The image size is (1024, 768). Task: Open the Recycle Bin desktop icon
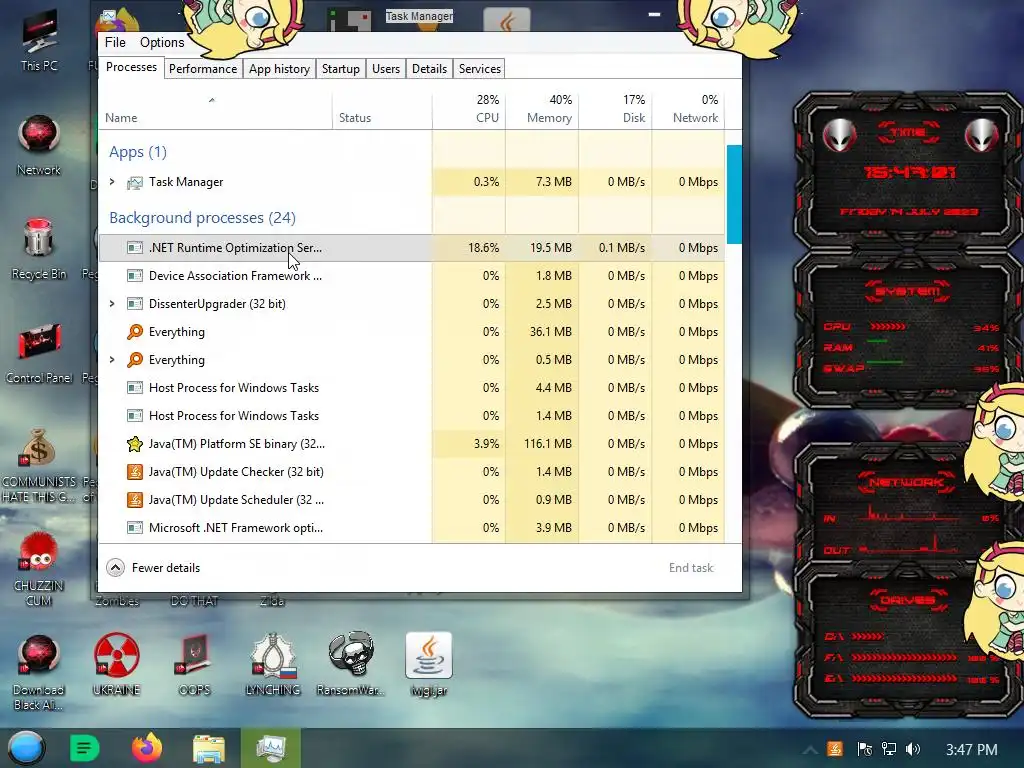(x=39, y=250)
